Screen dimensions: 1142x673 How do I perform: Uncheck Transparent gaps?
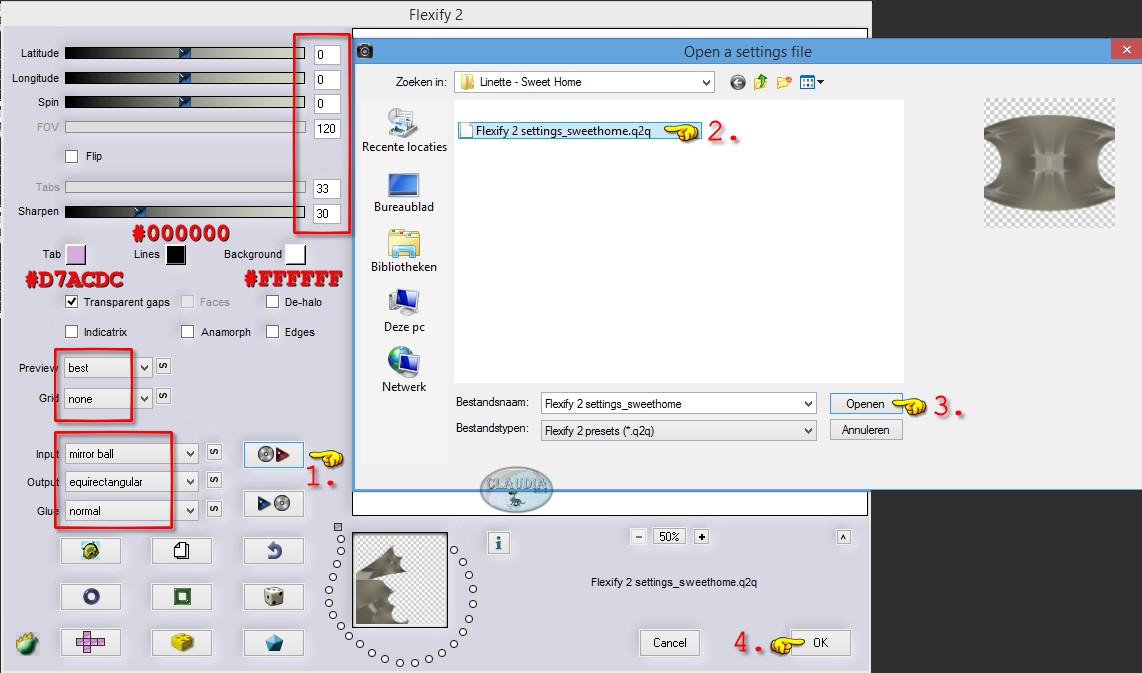(x=71, y=302)
